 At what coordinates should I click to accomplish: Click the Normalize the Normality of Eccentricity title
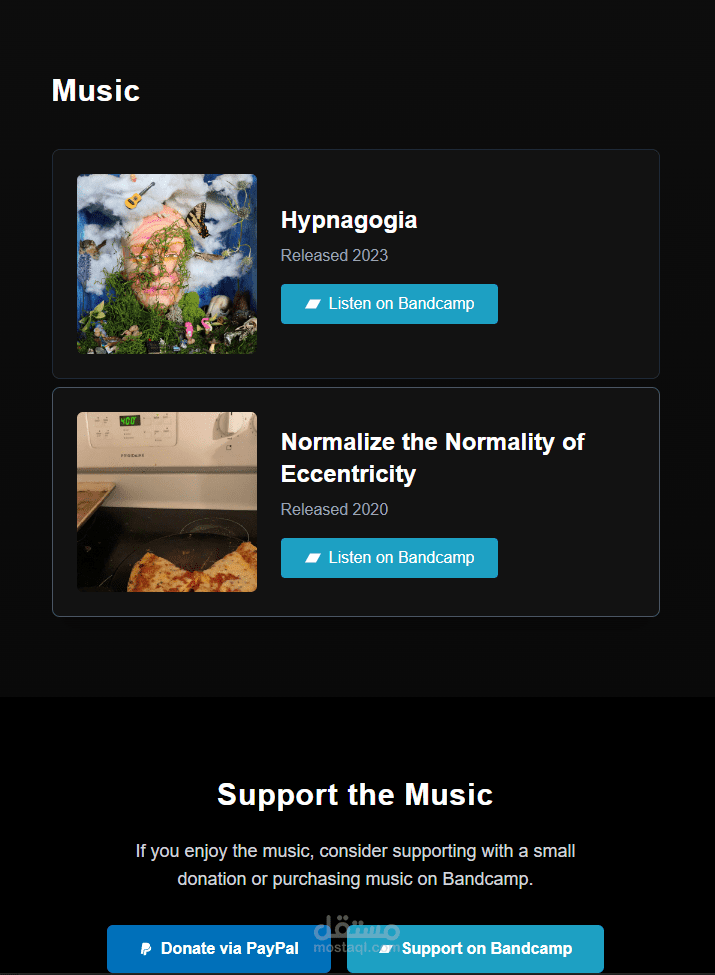433,458
